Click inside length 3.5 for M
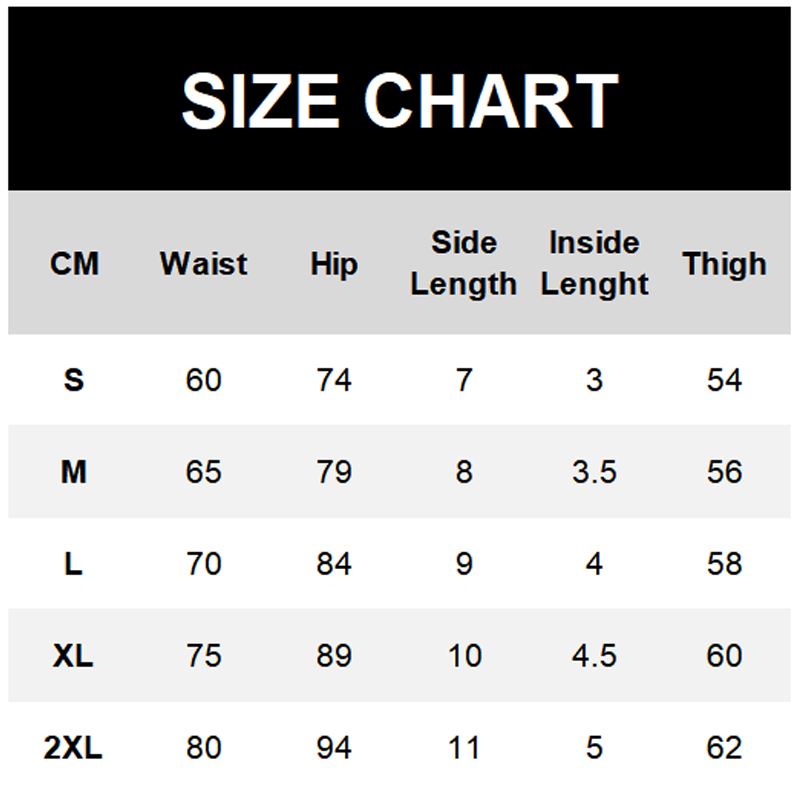 [x=594, y=472]
